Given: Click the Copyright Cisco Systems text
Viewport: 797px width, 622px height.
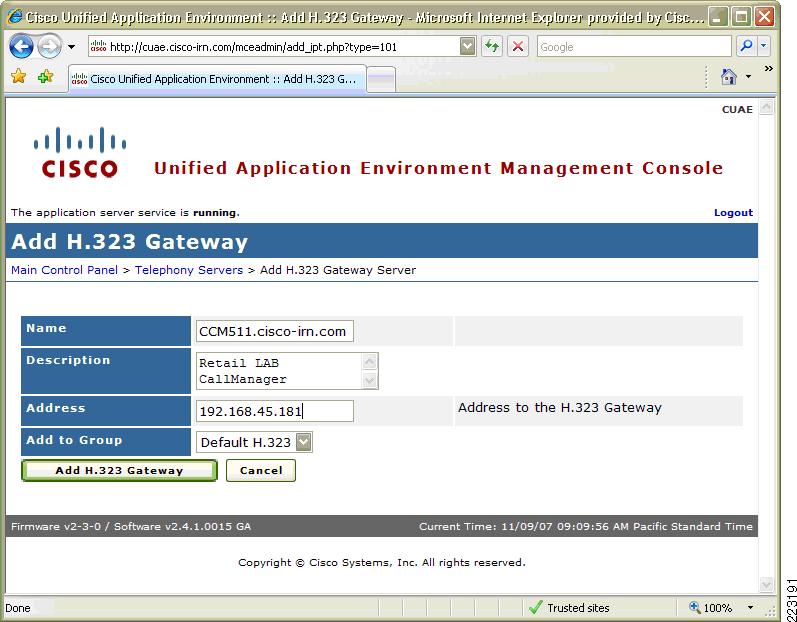Looking at the screenshot, I should 382,563.
